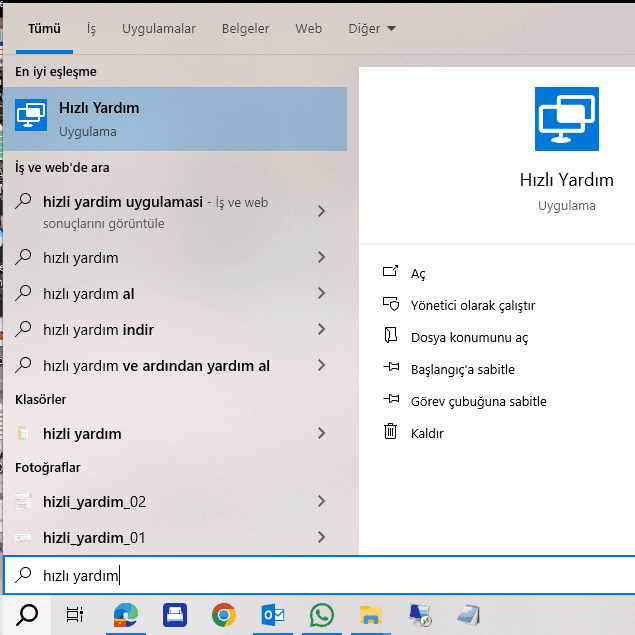Click 'Görev çubuğuna sabitle' option
Viewport: 635px width, 635px height.
click(478, 402)
